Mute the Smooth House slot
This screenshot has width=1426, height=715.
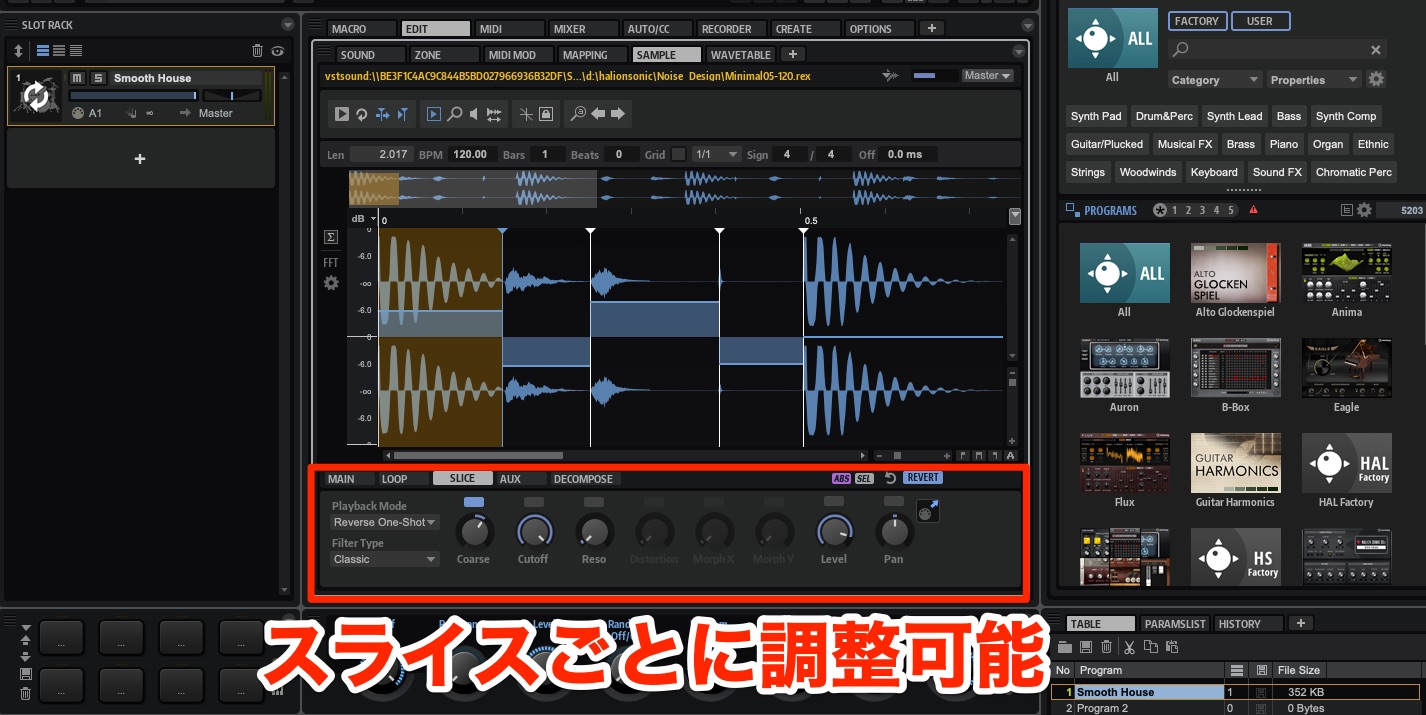click(77, 78)
